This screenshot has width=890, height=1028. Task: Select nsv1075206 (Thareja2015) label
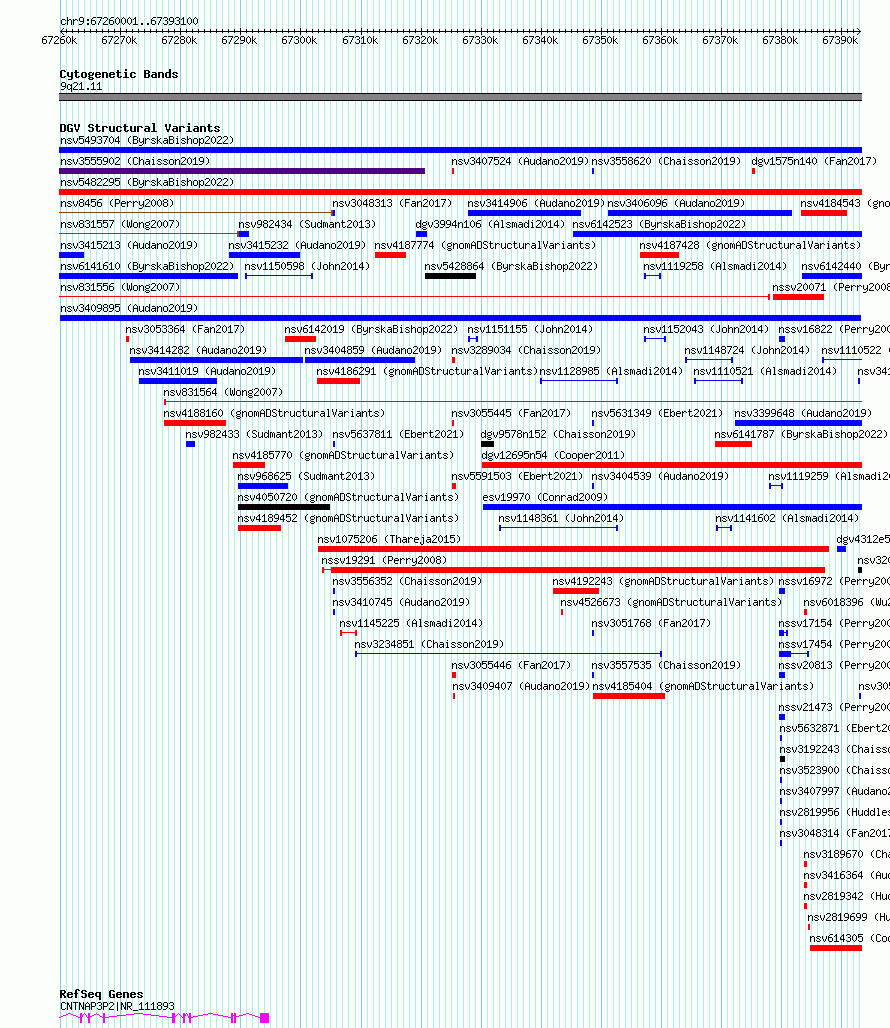coord(389,539)
